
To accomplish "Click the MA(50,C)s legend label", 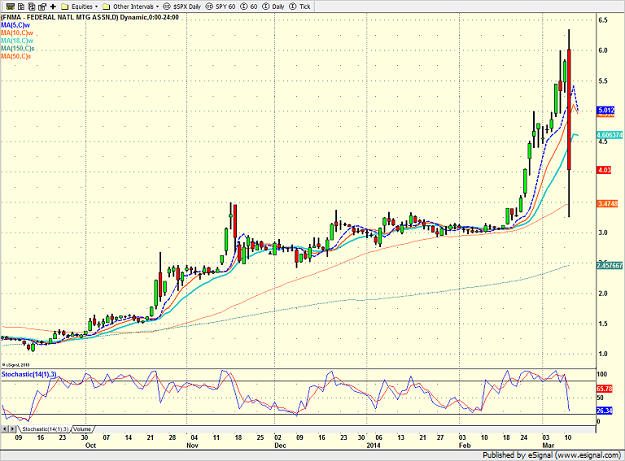I will click(x=16, y=56).
